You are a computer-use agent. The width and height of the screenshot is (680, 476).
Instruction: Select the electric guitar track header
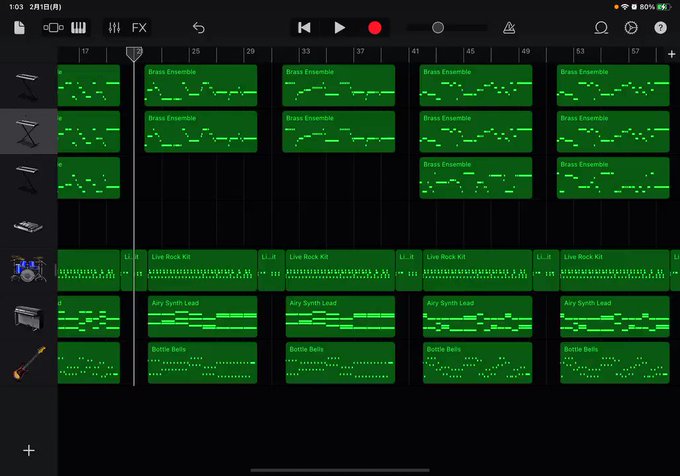click(29, 363)
